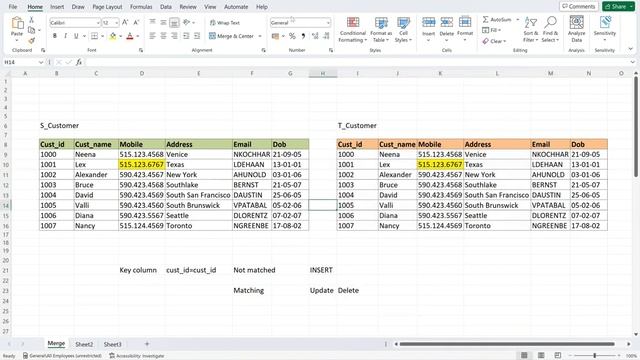This screenshot has width=640, height=360.
Task: Click the Comments button
Action: [579, 7]
